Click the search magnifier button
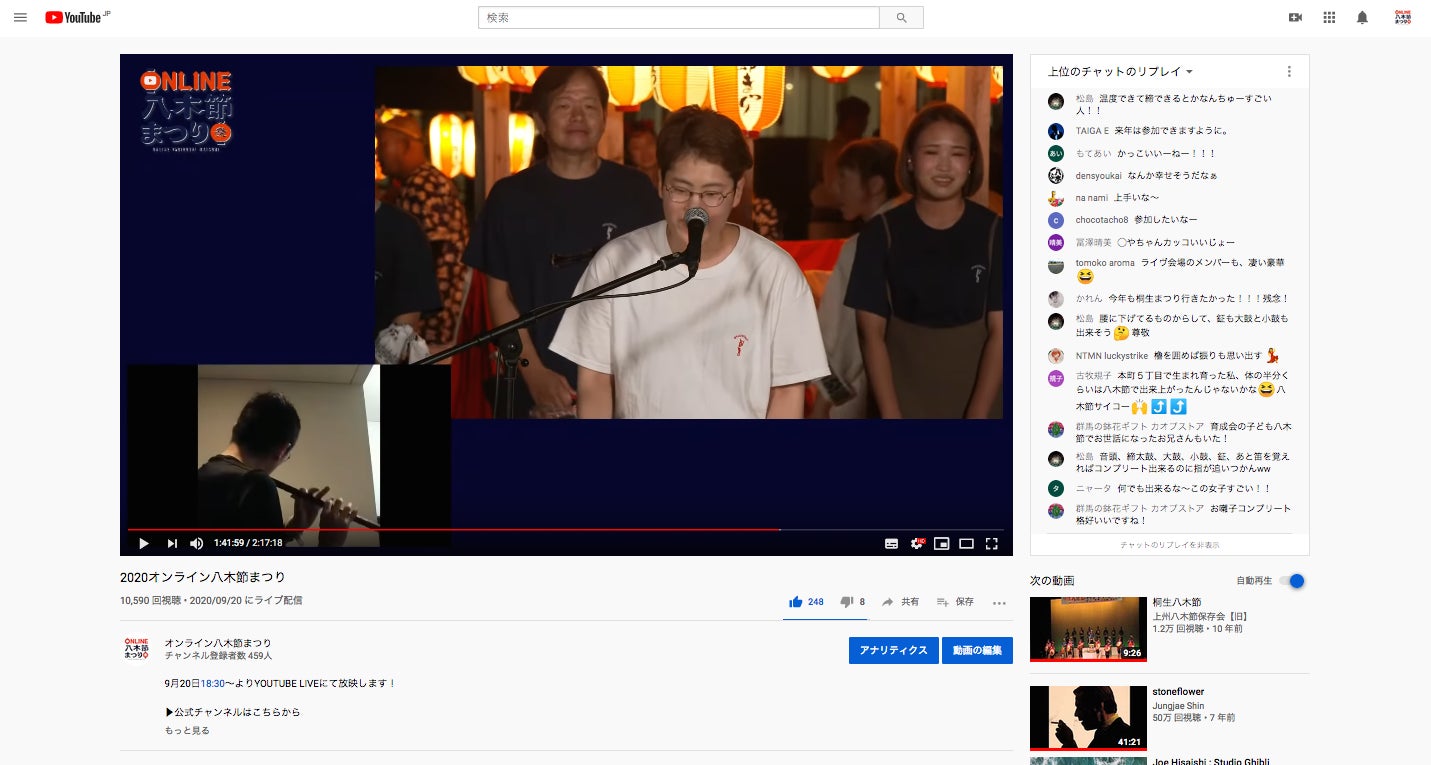This screenshot has height=765, width=1431. 901,18
